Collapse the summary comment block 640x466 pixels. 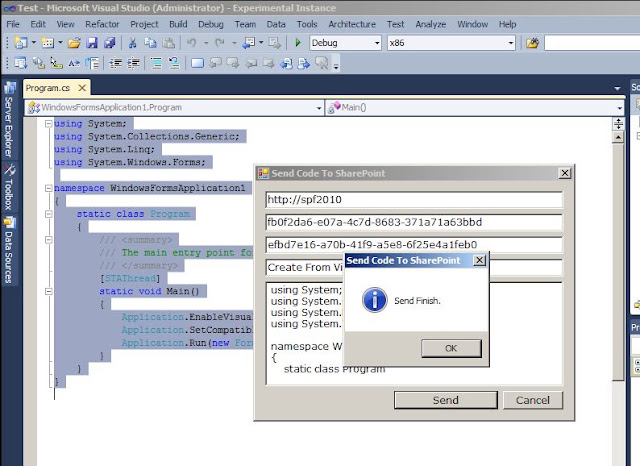point(49,240)
